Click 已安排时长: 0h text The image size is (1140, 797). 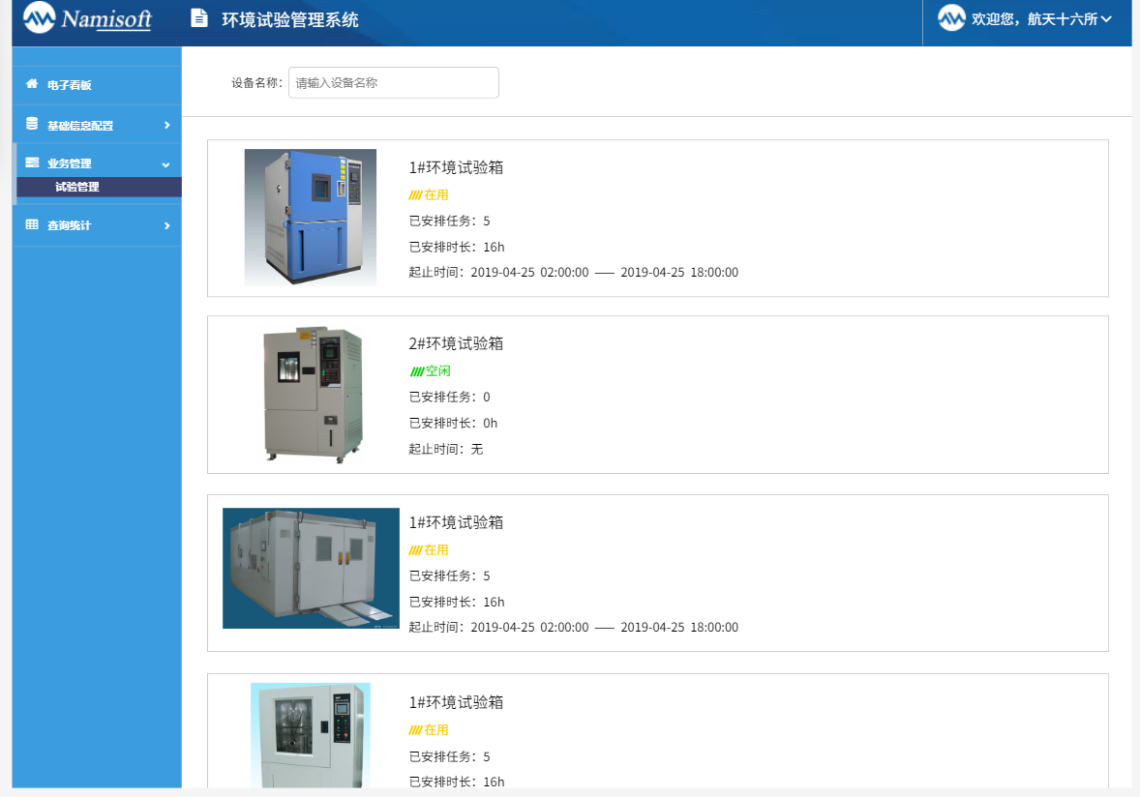point(453,423)
